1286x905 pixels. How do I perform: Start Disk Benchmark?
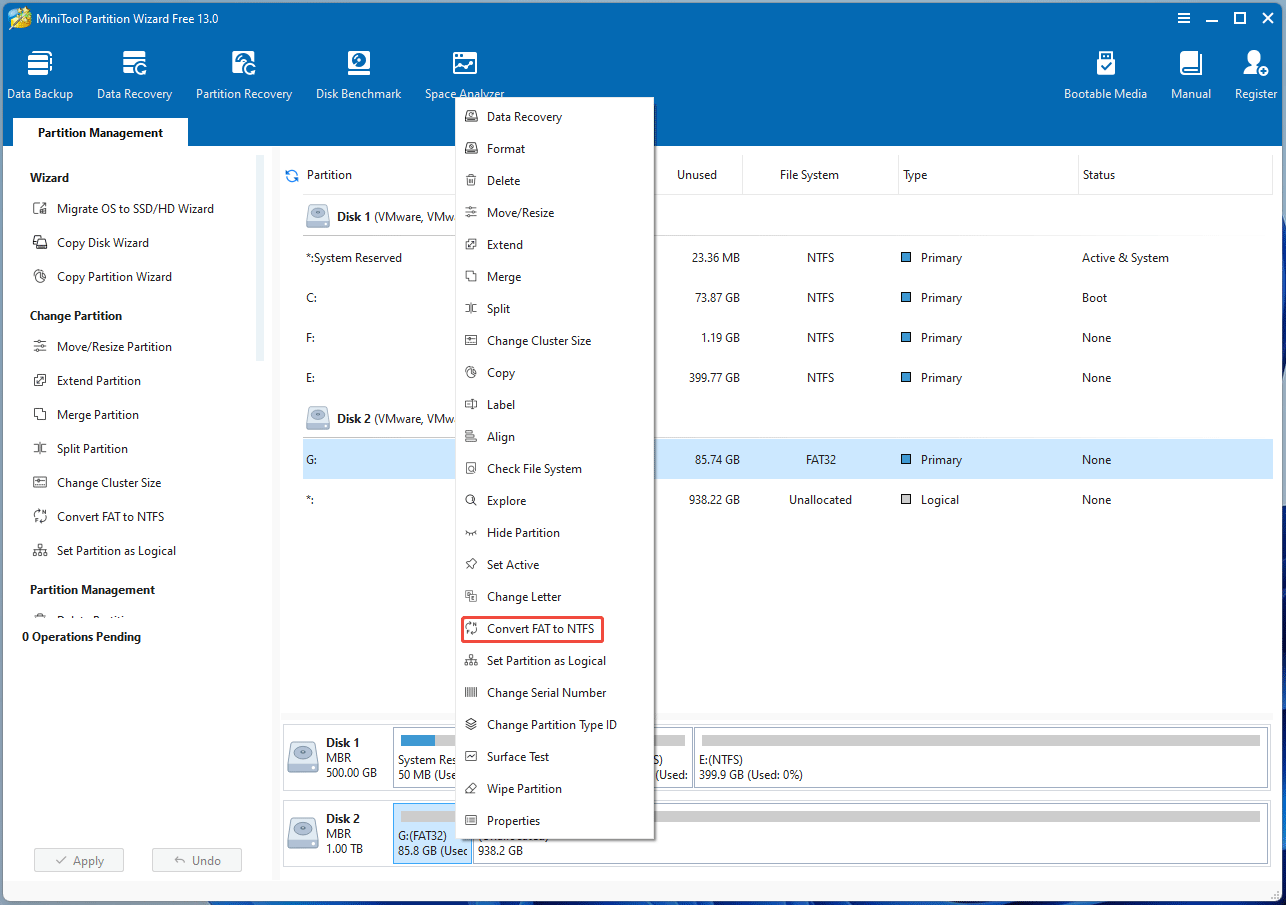(358, 76)
